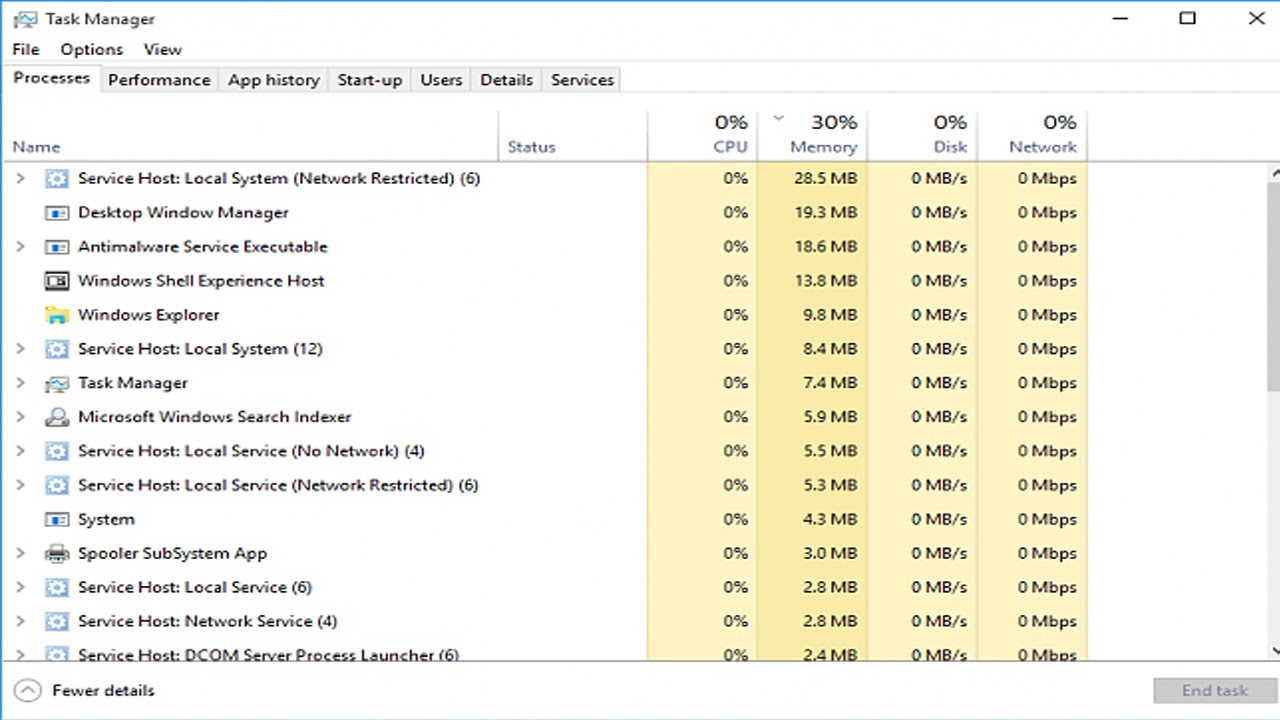
Task: Expand Service Host: Local Service (No Network) group
Action: (x=20, y=450)
